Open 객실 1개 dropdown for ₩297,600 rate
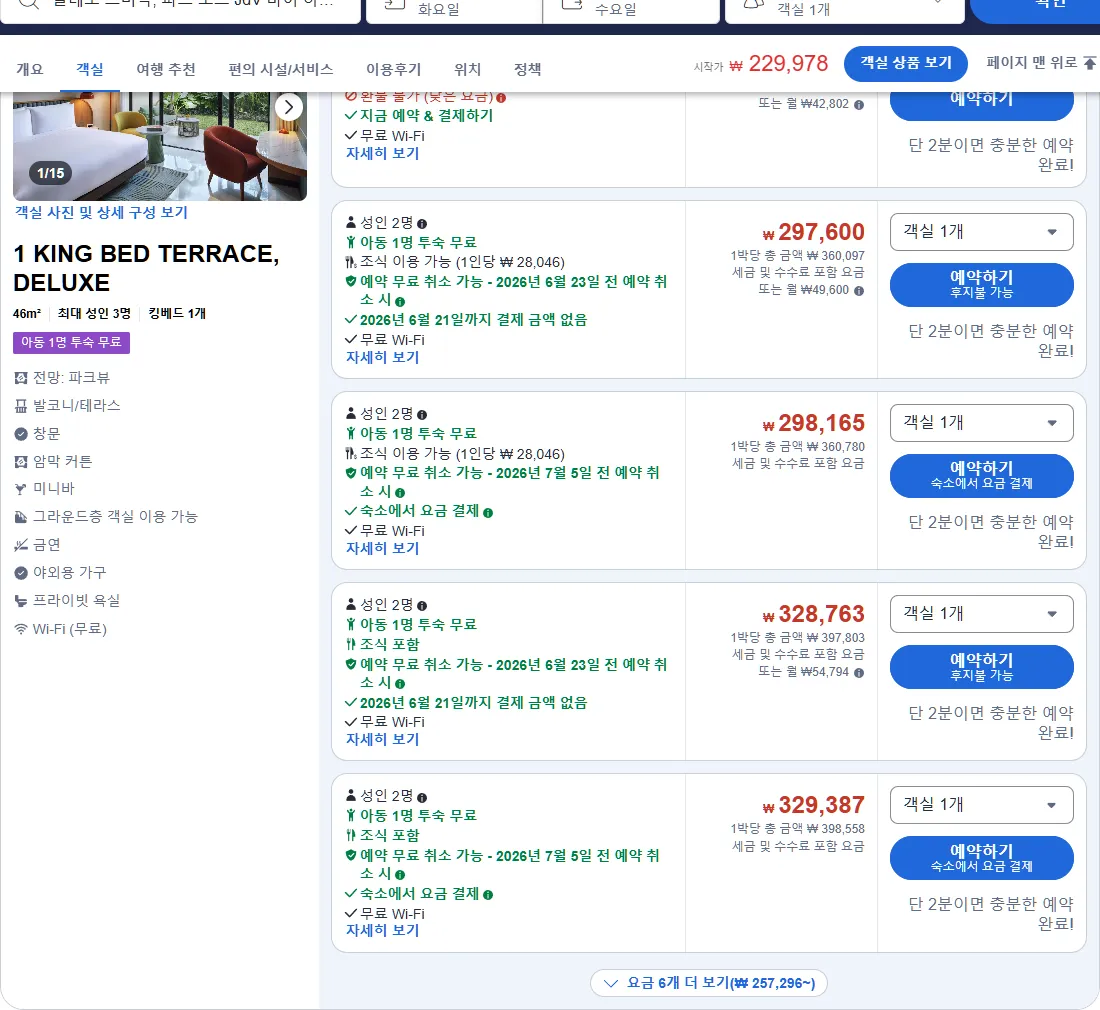Screen dimensions: 1100x1010 [981, 232]
